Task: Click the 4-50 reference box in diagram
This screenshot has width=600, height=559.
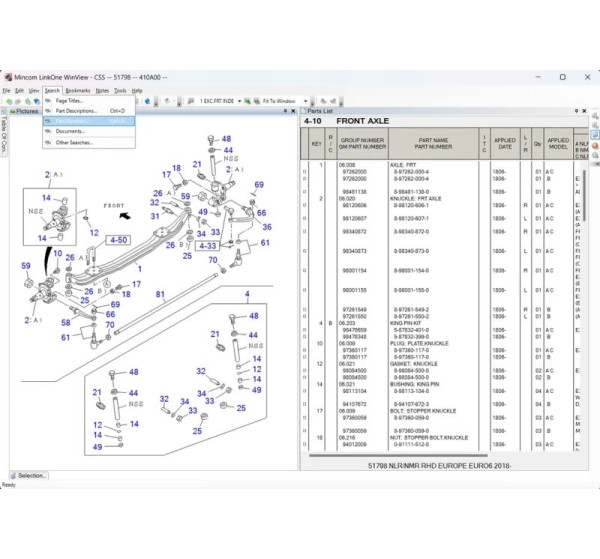Action: (118, 240)
